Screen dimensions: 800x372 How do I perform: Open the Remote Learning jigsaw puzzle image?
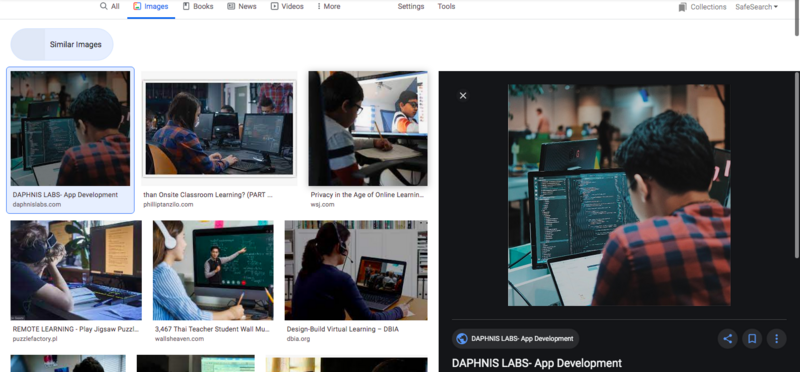76,270
